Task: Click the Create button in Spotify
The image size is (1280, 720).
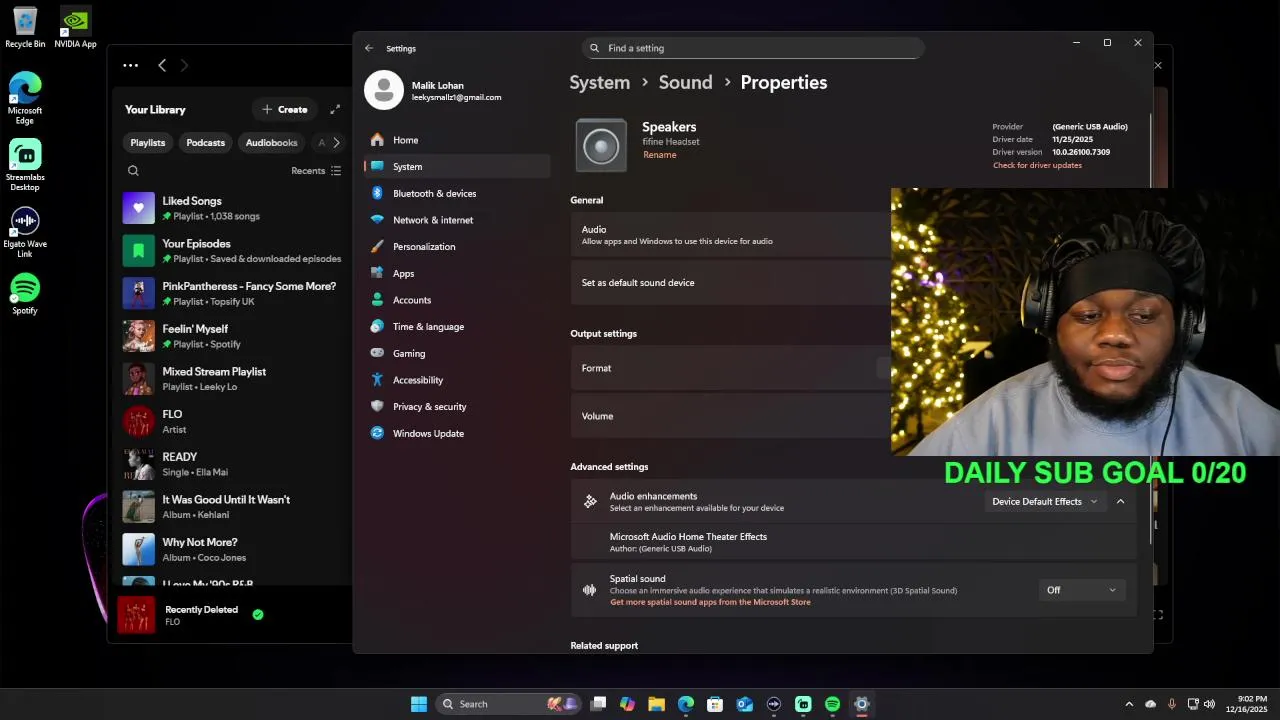Action: point(285,109)
